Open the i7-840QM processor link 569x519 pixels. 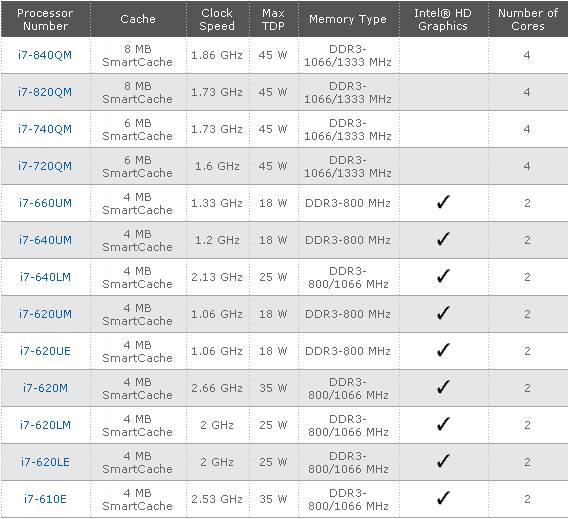click(x=45, y=55)
